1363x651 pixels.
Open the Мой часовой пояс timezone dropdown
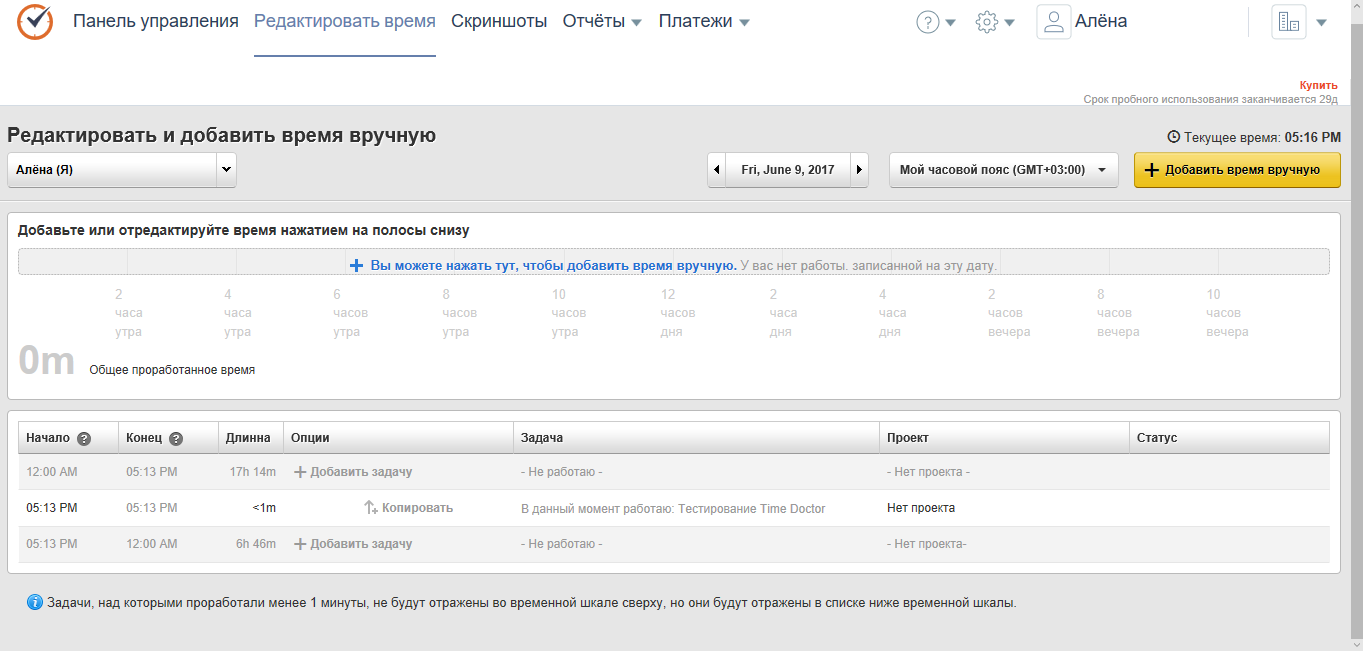(1003, 170)
